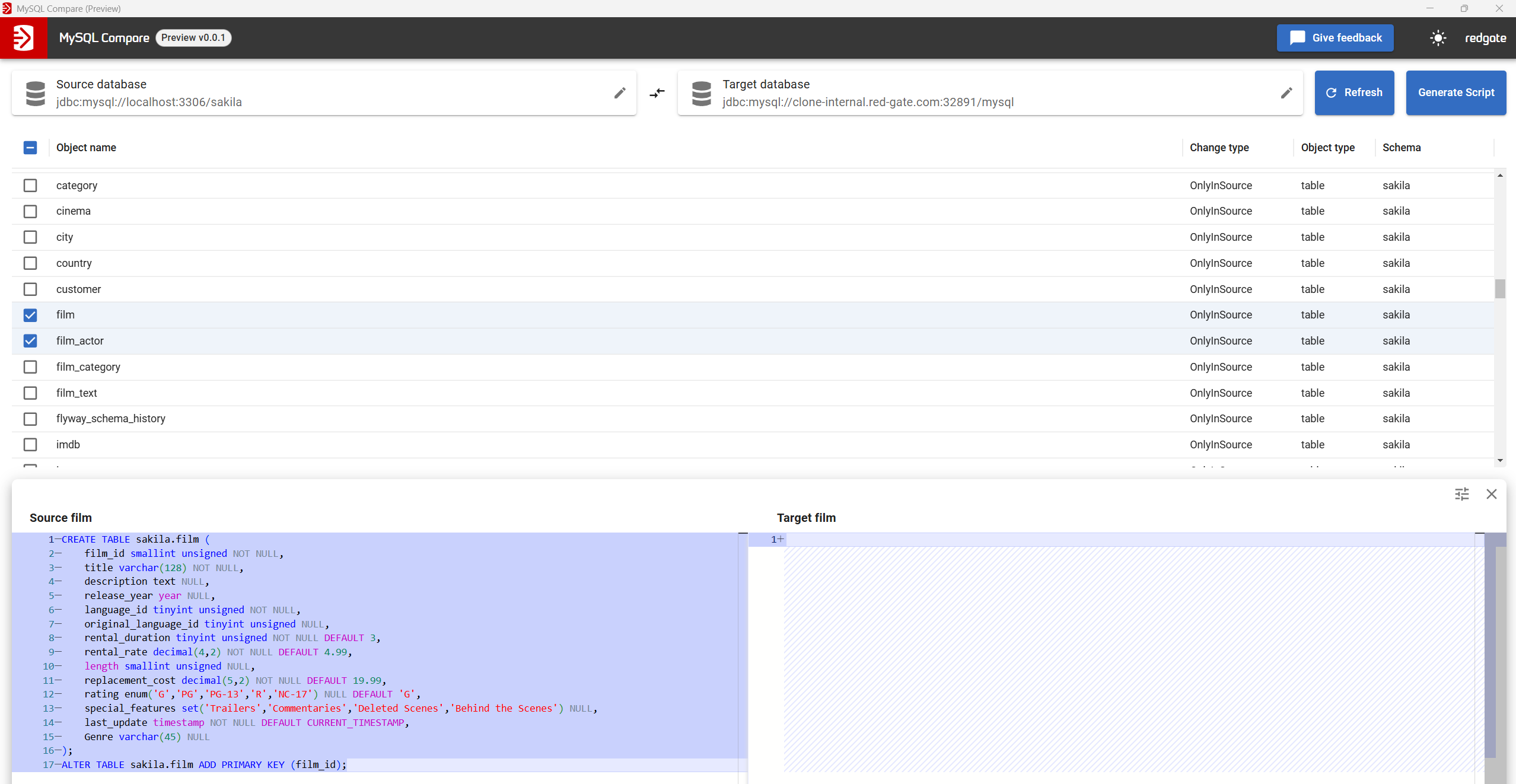Viewport: 1516px width, 784px height.
Task: Click the Generate Script button
Action: click(x=1456, y=93)
